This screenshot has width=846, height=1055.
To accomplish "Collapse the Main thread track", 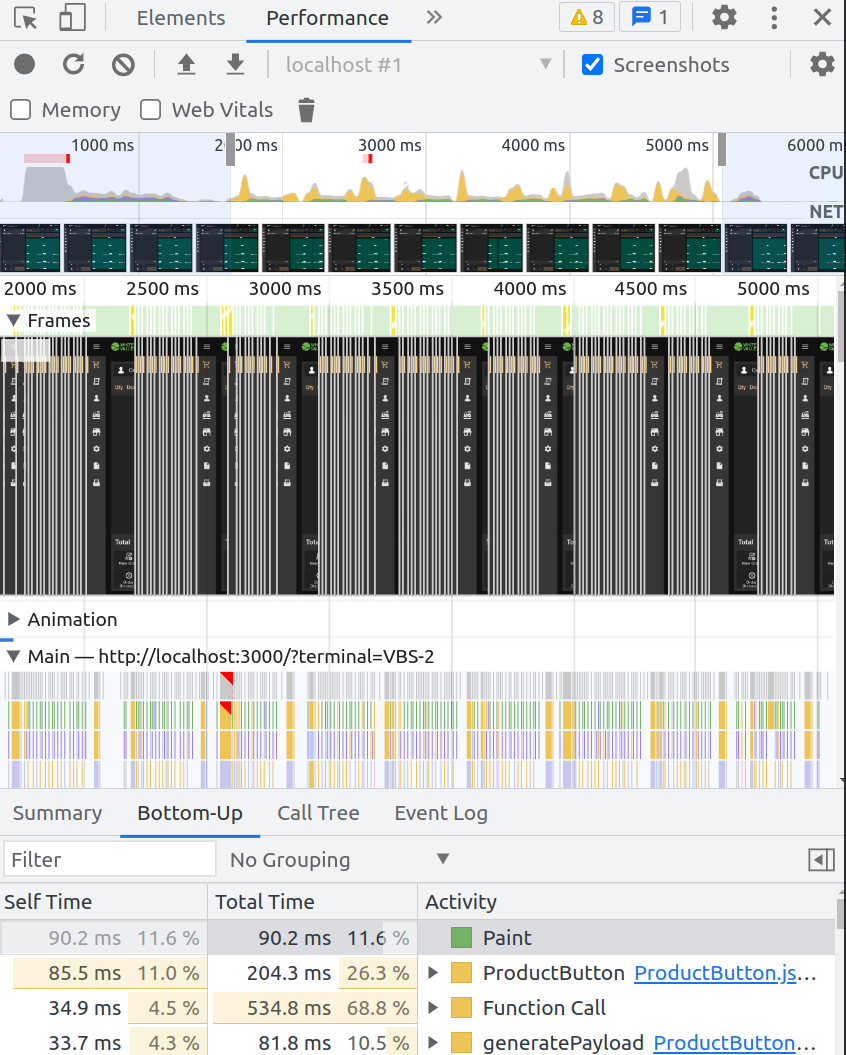I will (13, 656).
